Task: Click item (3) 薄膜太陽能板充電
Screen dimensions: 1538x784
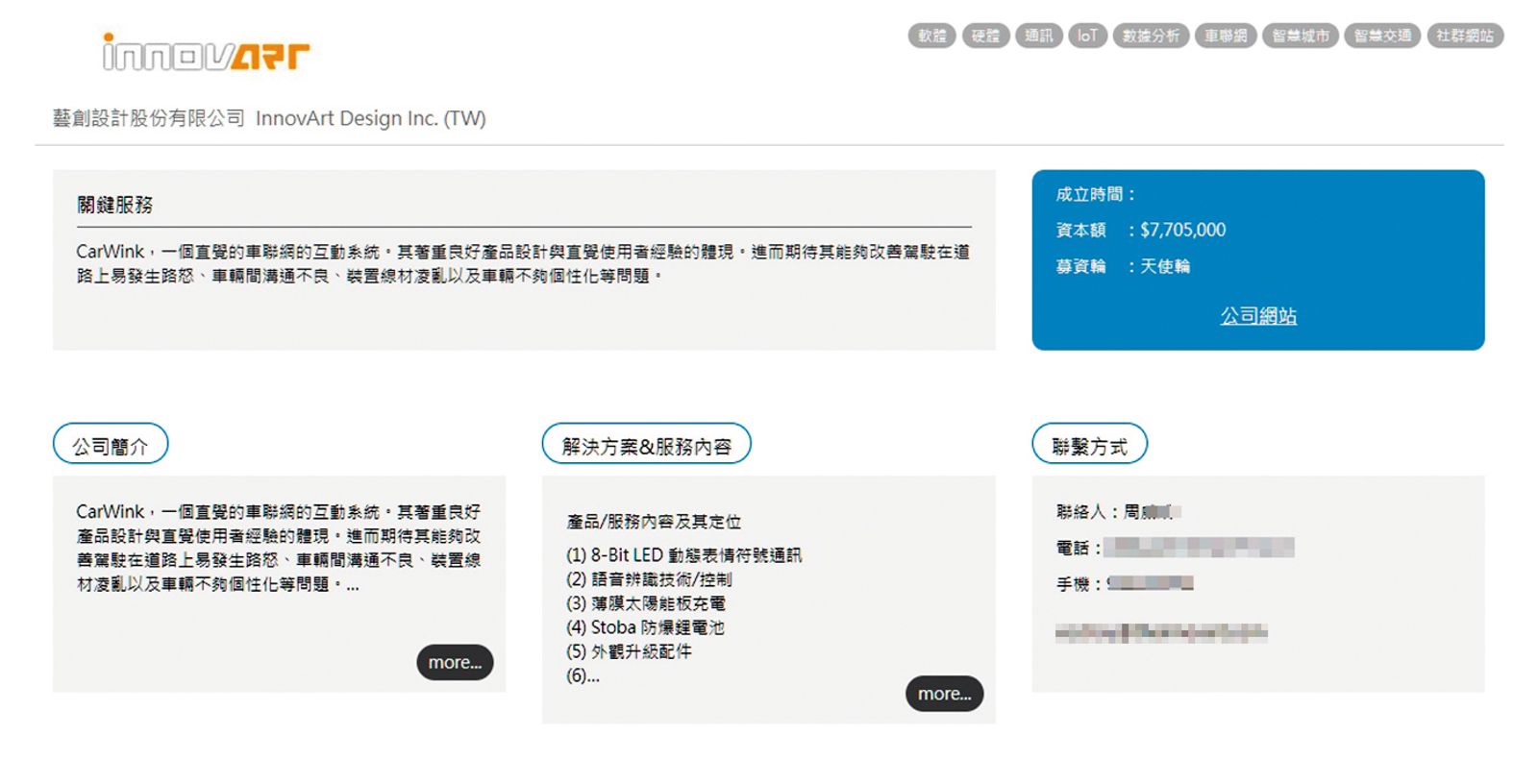Action: pos(646,603)
